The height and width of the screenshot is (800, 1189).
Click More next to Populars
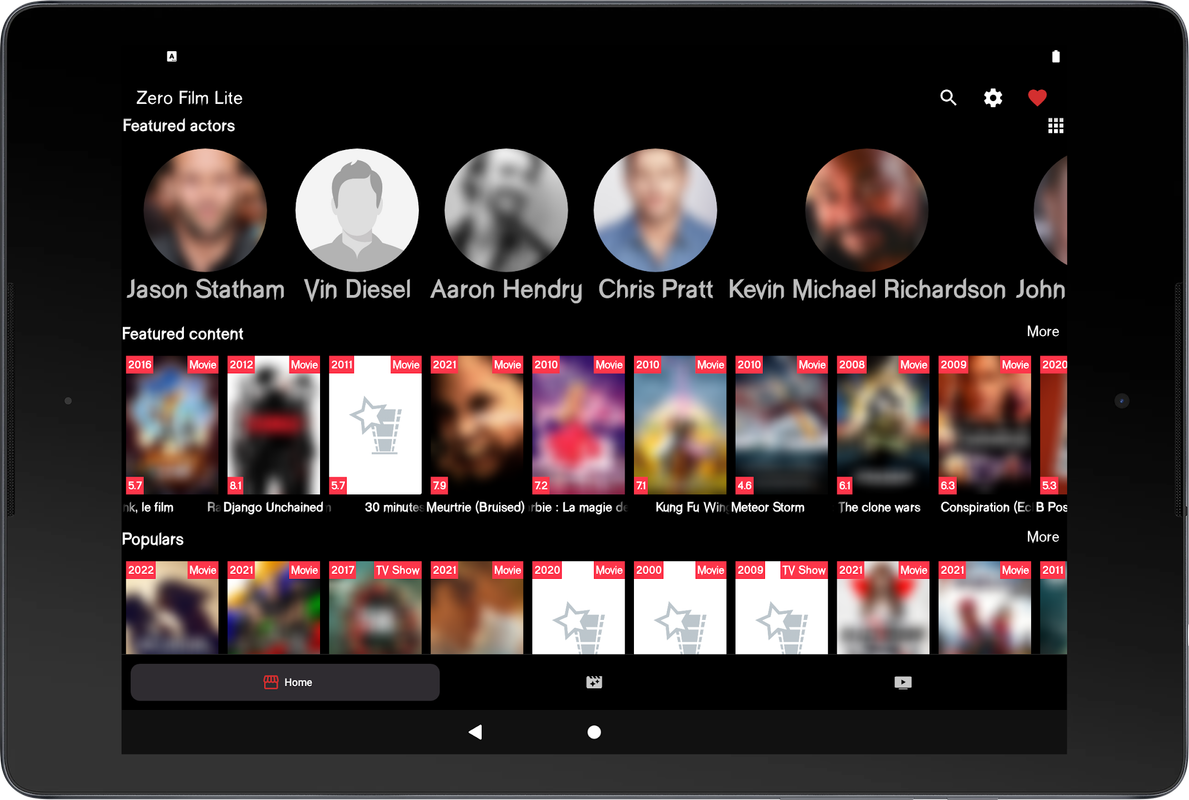tap(1043, 537)
